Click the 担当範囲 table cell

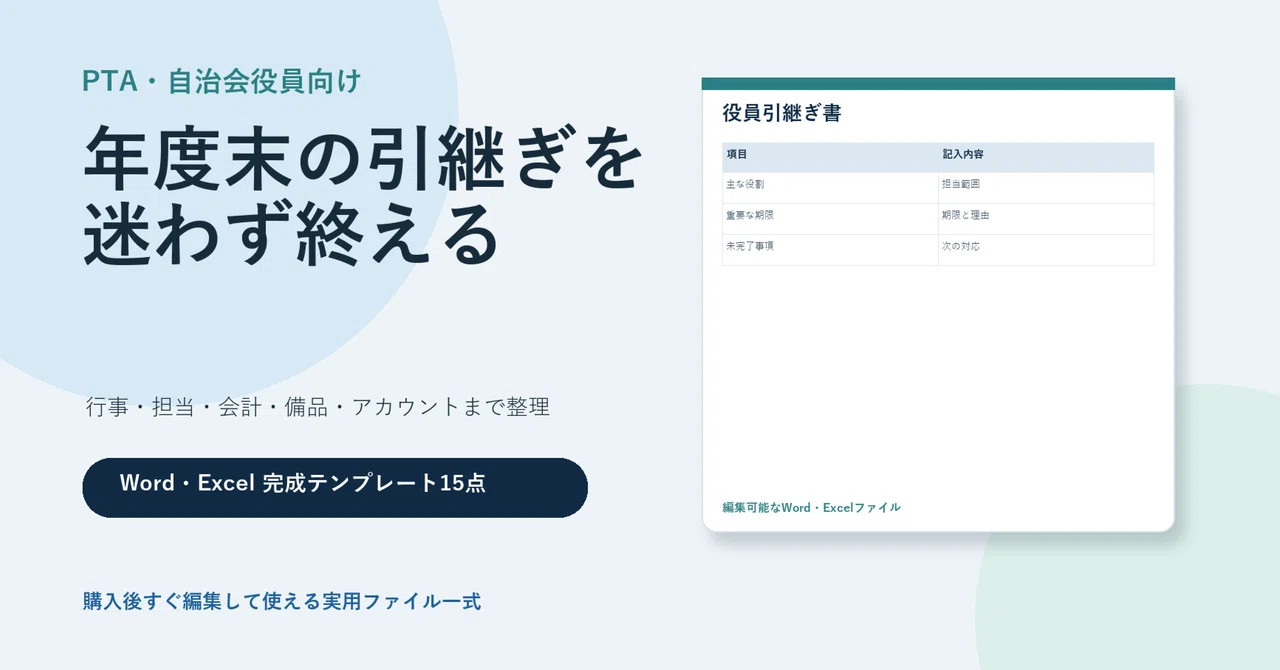pos(1046,188)
